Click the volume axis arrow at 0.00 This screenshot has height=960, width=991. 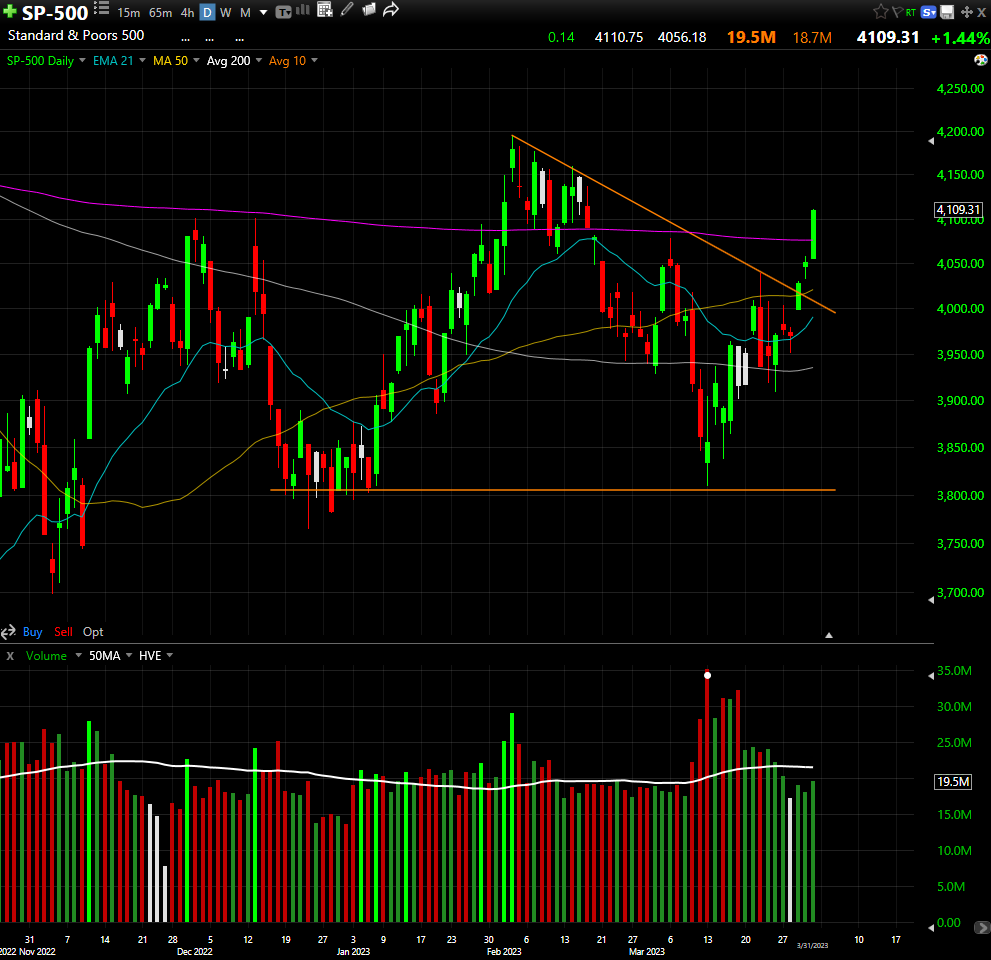(x=931, y=927)
